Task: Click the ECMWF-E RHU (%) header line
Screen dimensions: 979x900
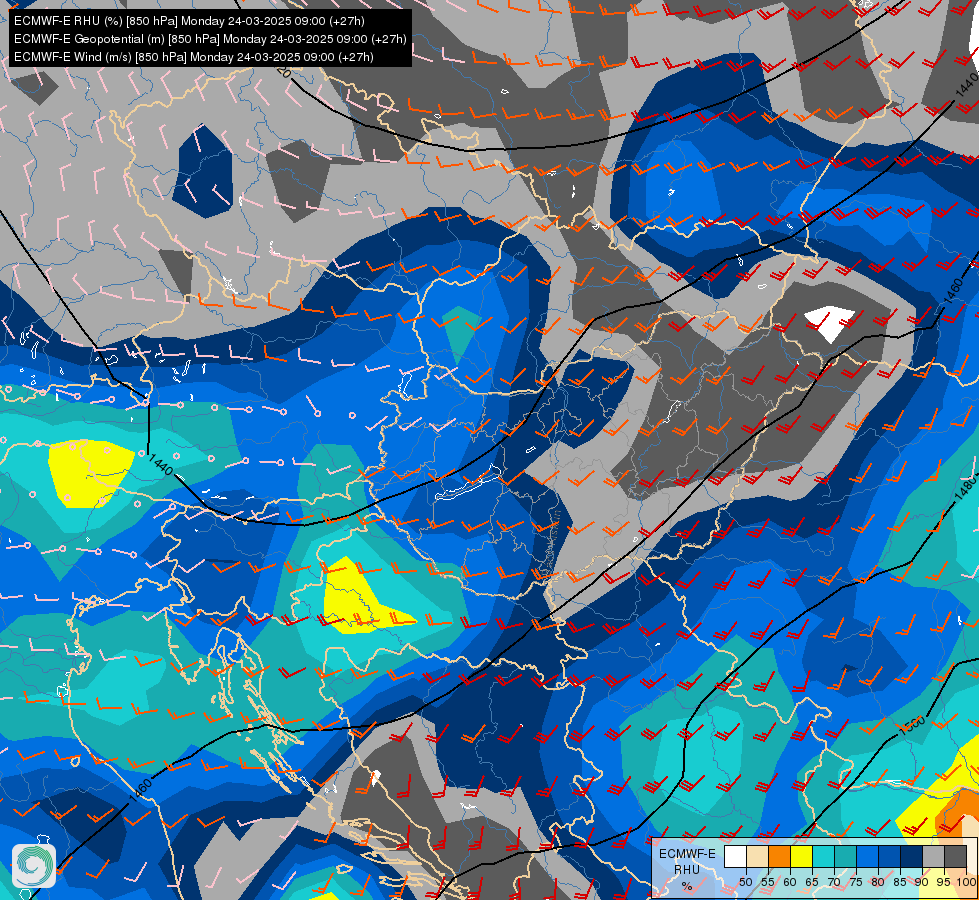Action: click(x=189, y=21)
